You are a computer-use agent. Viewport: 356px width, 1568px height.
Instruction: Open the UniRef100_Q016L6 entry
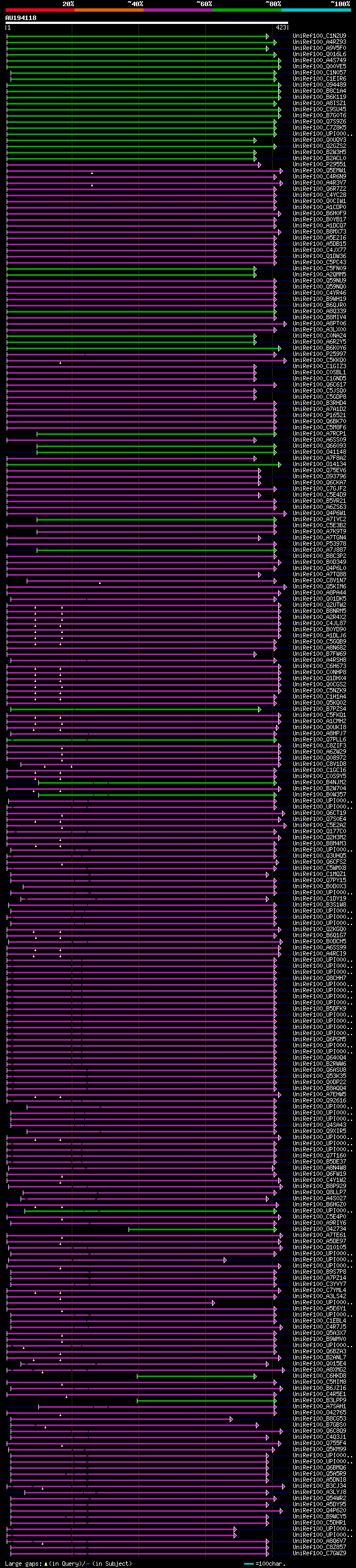[319, 54]
